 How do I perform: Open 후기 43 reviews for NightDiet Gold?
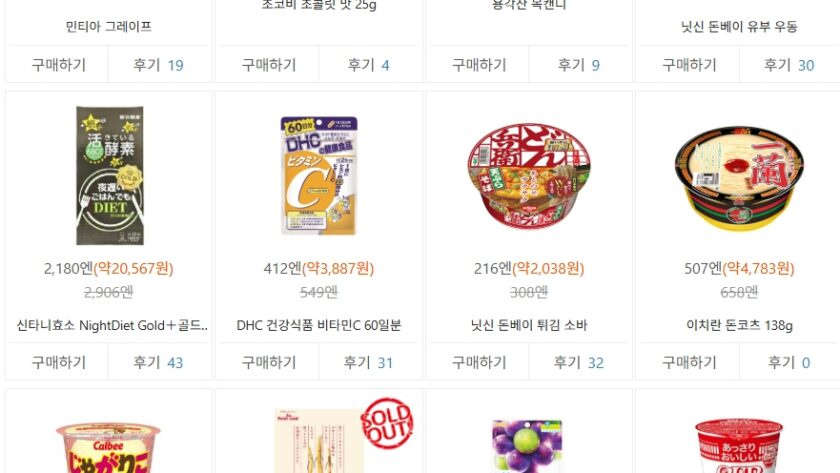click(x=158, y=363)
